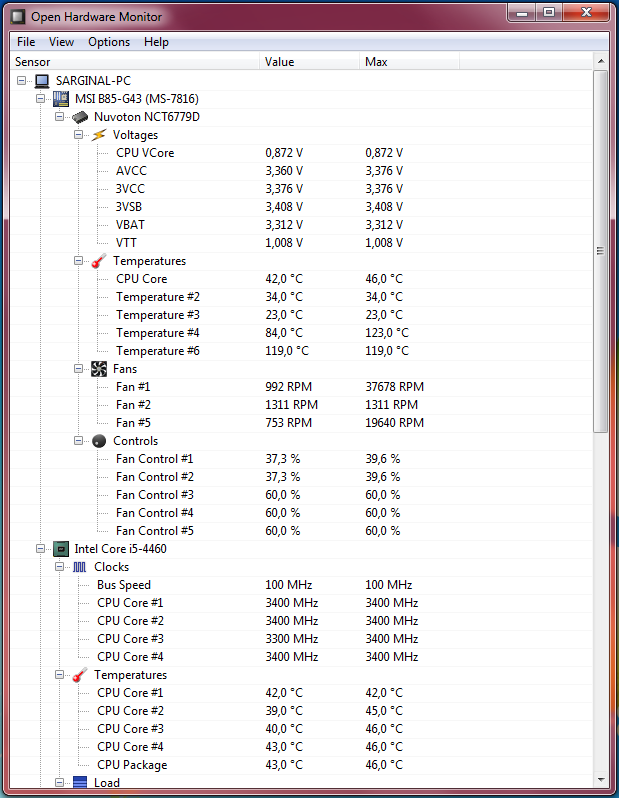
Task: Select the CPU Core temperature row under Nuvoton
Action: (x=301, y=279)
